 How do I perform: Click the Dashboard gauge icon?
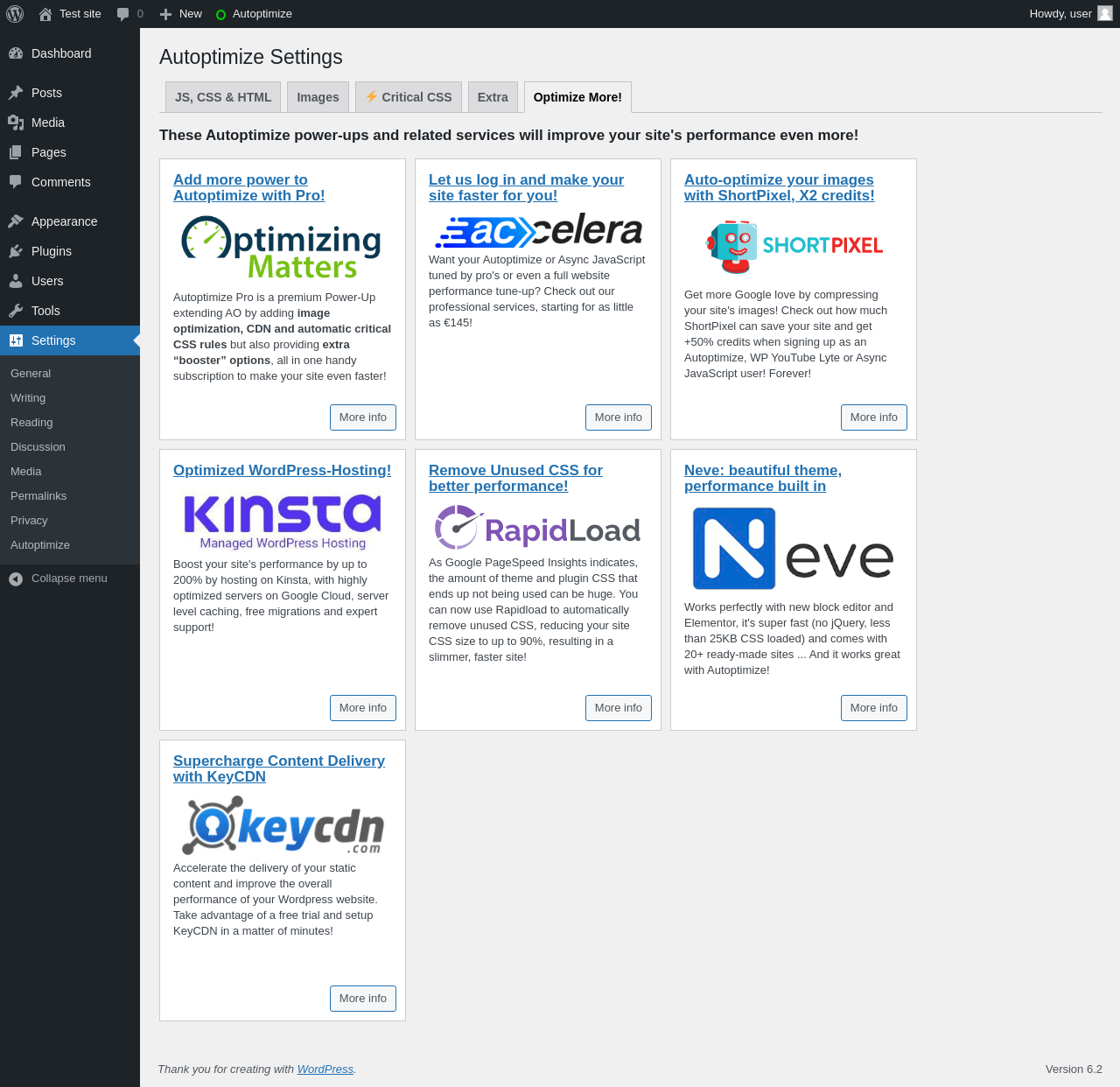(16, 53)
